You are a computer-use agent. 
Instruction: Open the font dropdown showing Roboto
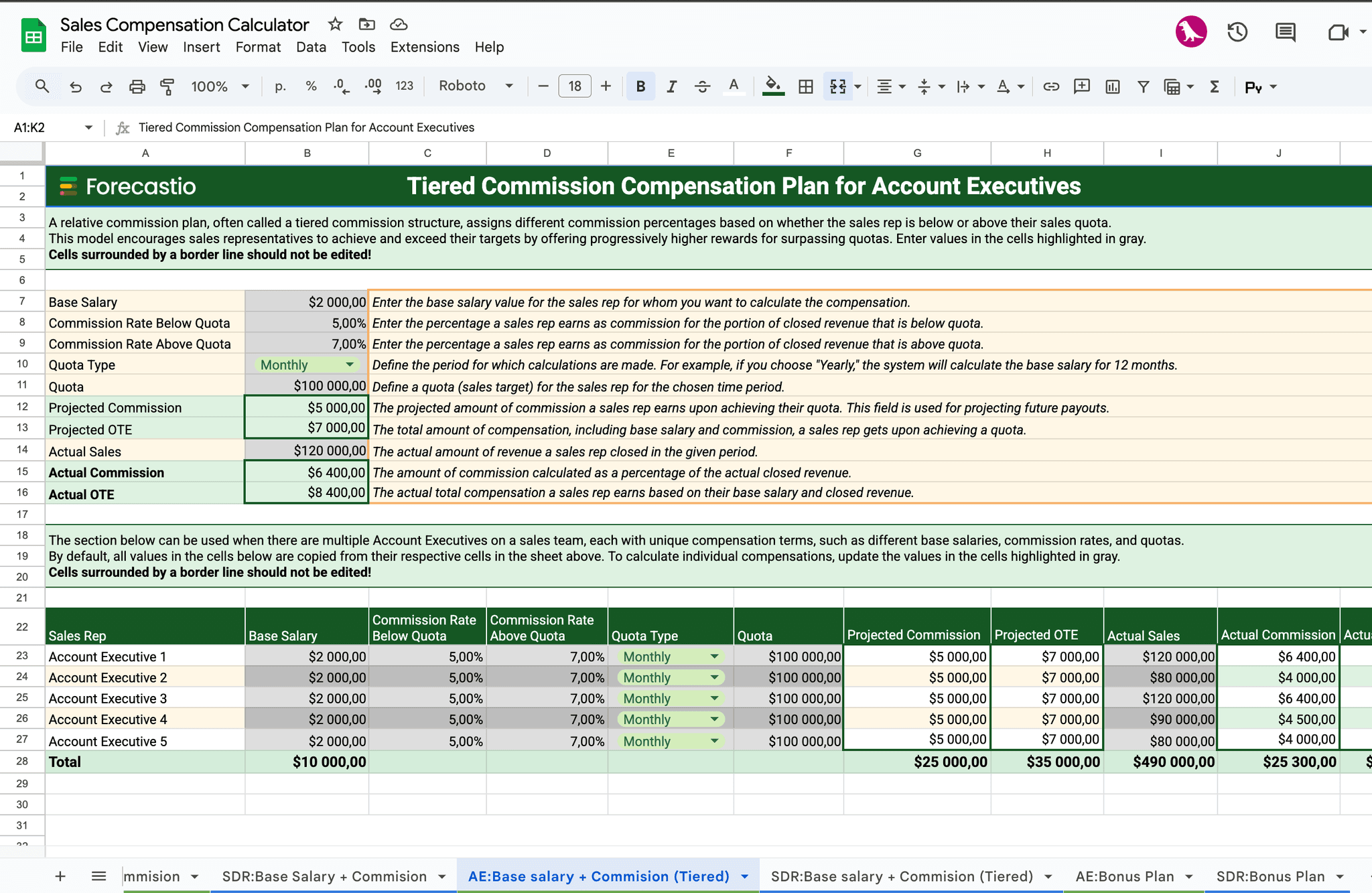click(476, 86)
